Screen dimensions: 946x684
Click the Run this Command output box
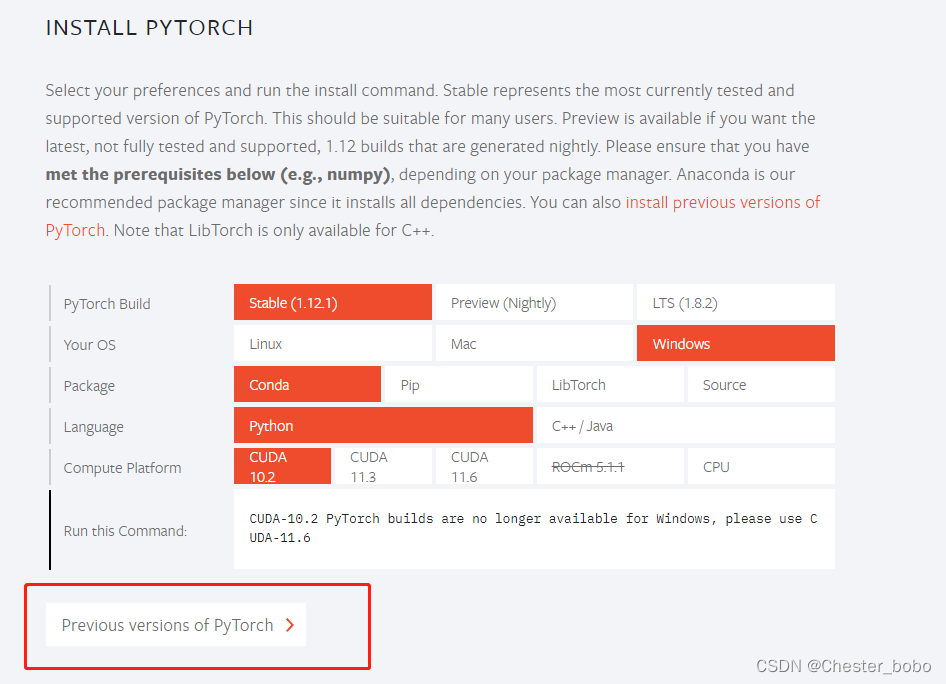[534, 529]
